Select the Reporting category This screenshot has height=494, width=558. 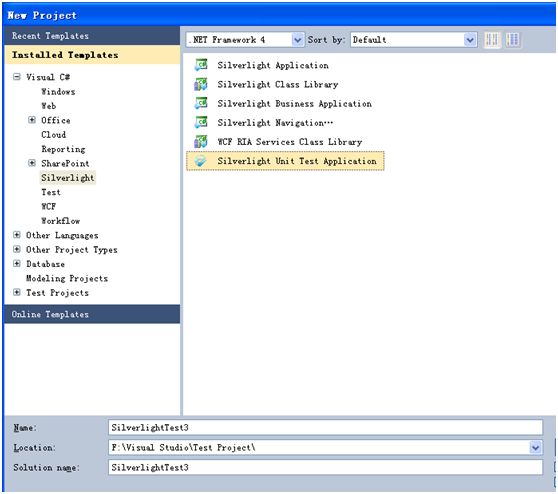pyautogui.click(x=63, y=149)
